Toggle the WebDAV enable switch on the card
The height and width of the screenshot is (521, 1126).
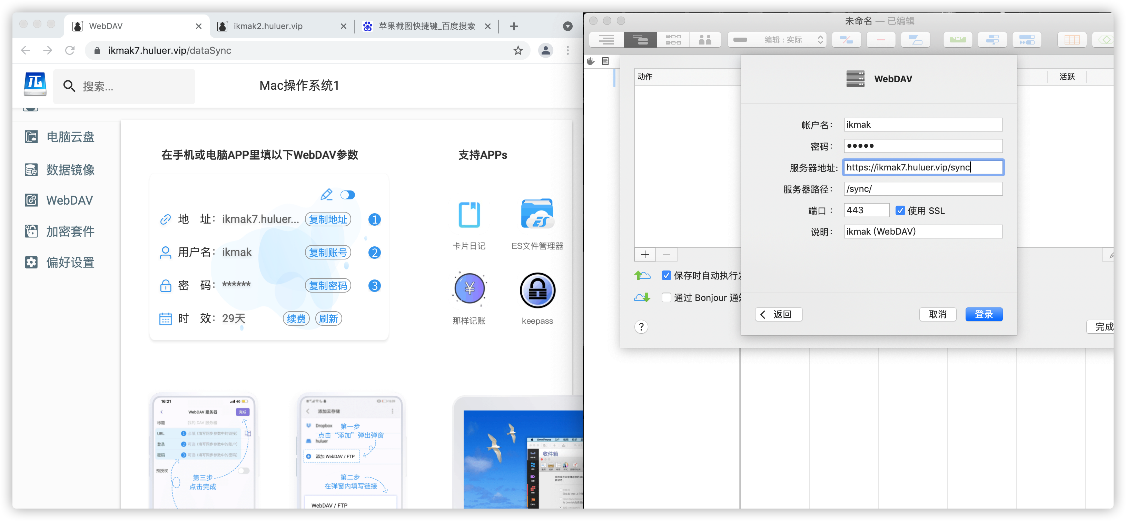[348, 194]
